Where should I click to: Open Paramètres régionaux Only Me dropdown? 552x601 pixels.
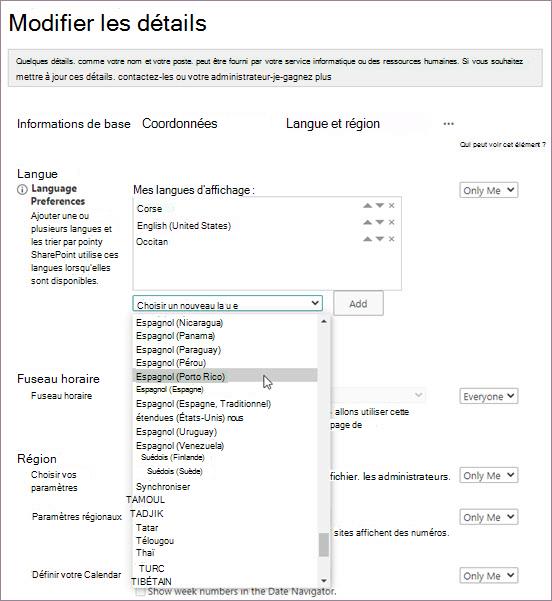[489, 517]
